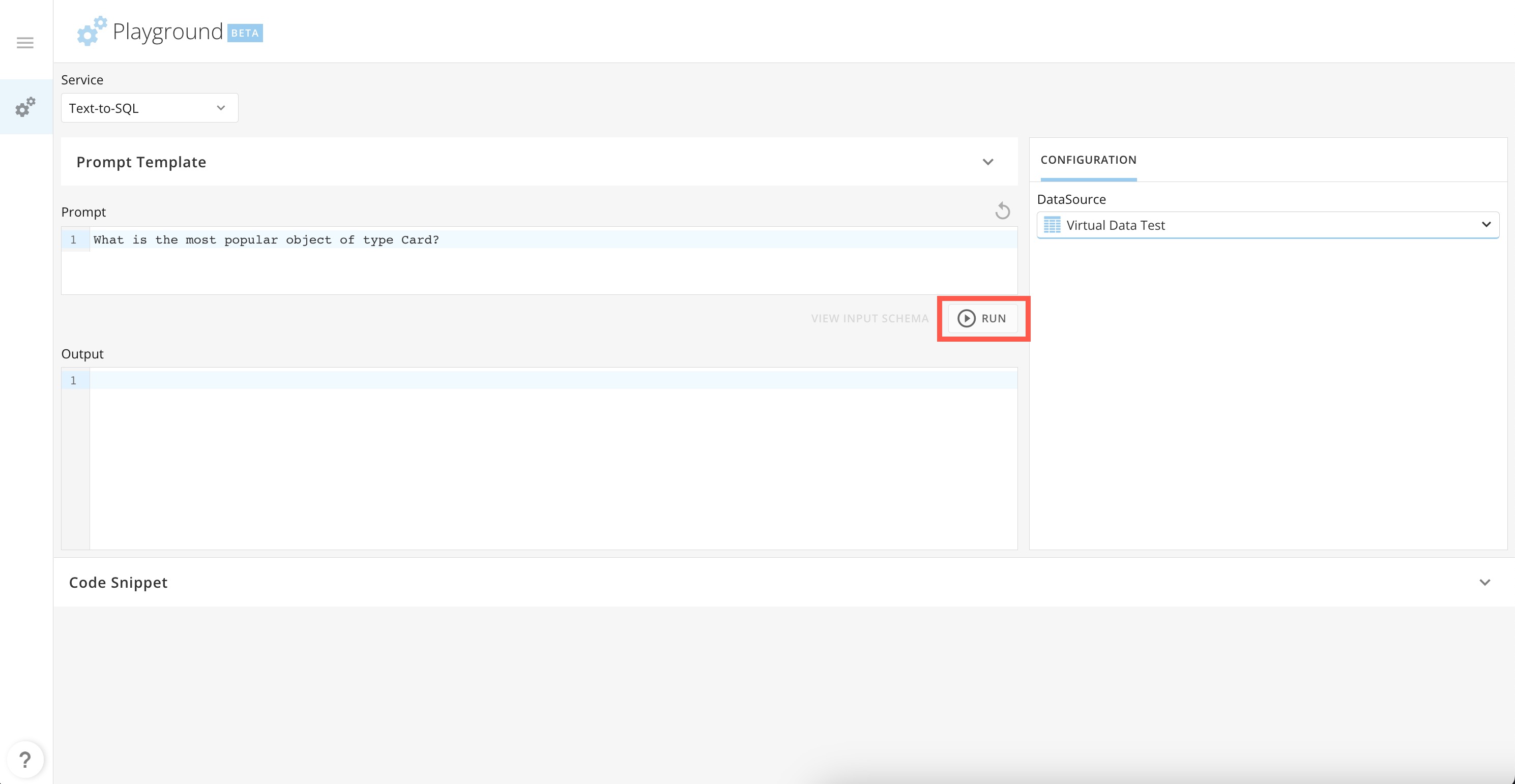Collapse the Prompt Template section

(988, 162)
